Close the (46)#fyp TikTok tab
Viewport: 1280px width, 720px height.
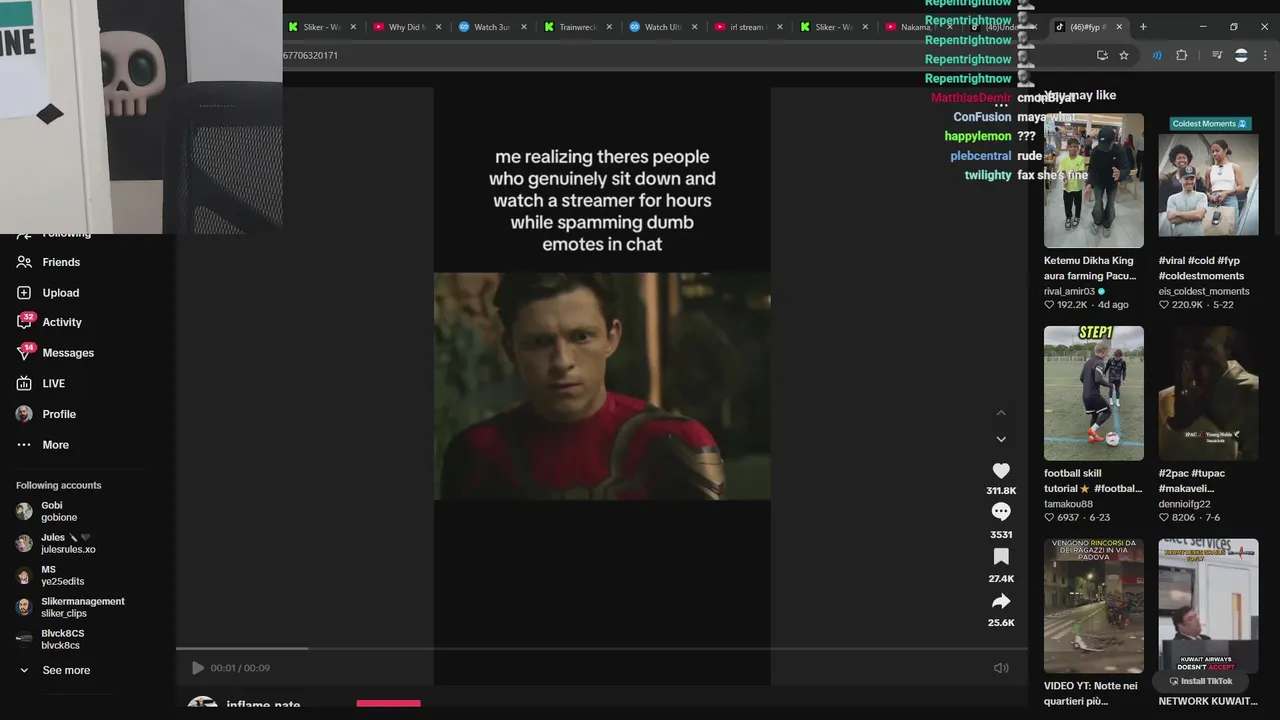(1119, 27)
